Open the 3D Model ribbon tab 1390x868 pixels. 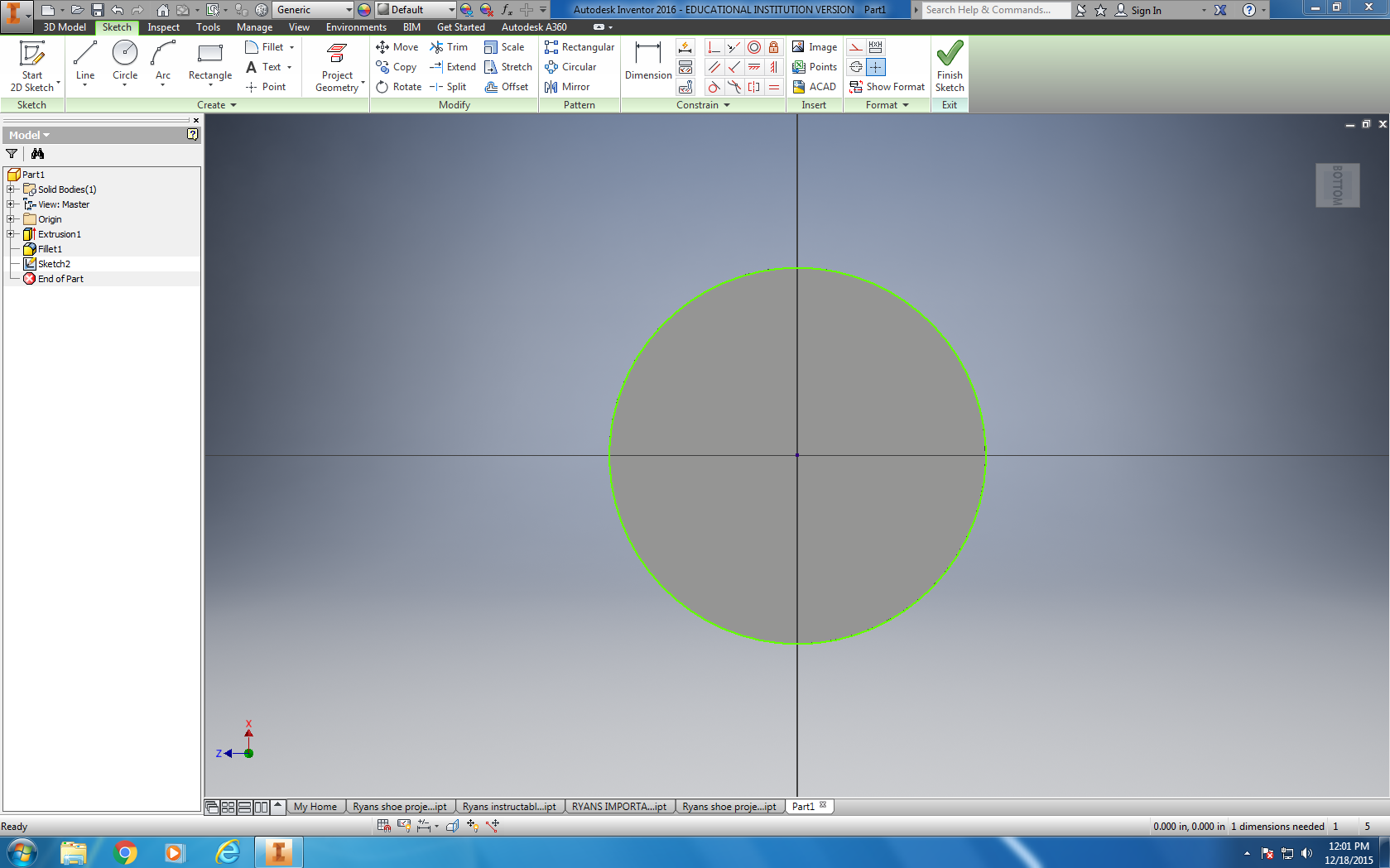(65, 27)
